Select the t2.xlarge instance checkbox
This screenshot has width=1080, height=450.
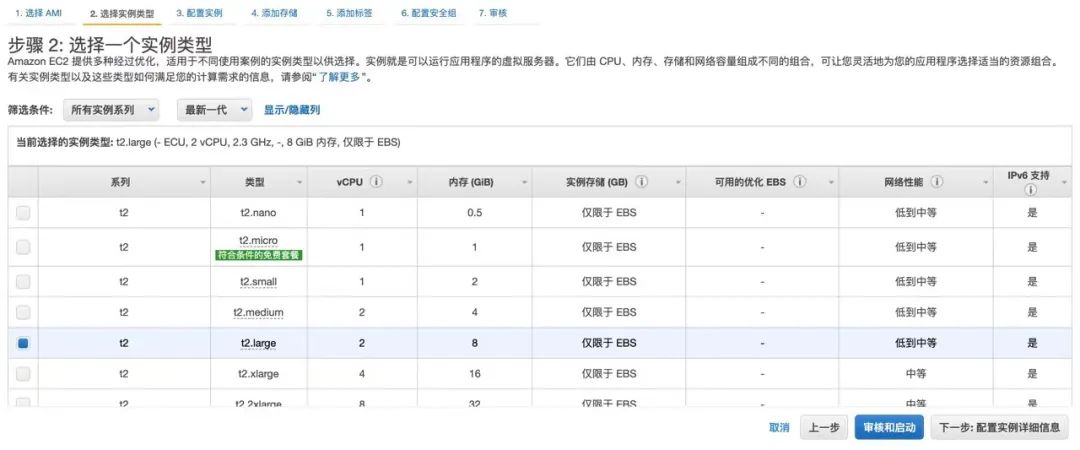click(x=23, y=374)
